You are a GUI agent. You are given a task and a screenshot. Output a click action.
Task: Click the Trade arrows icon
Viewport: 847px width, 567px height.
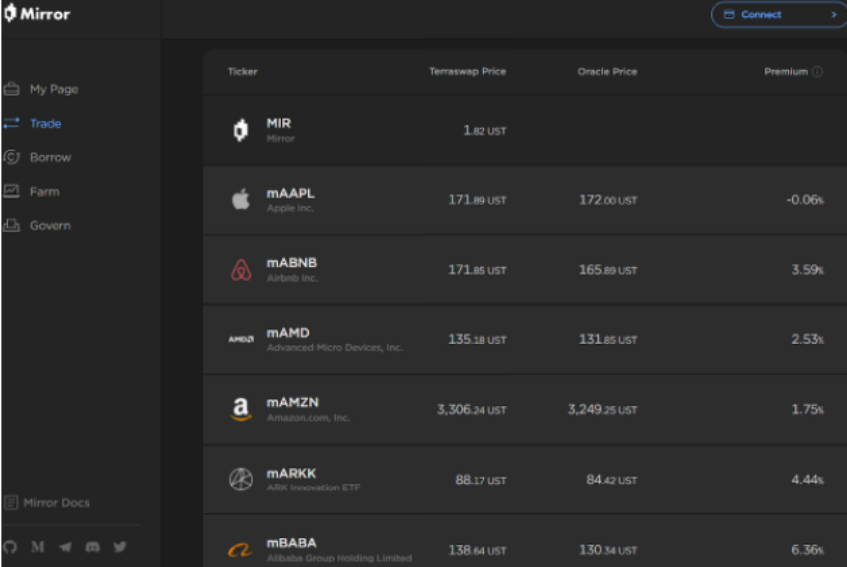(x=11, y=123)
